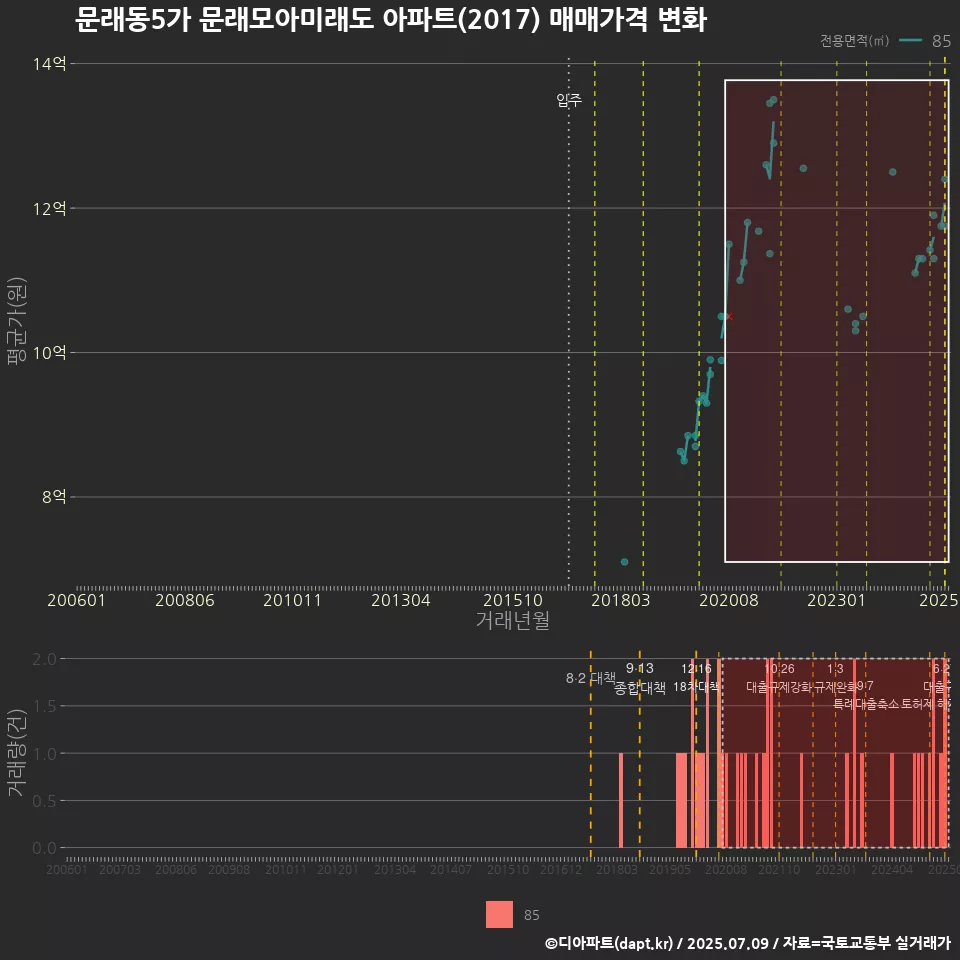Click 202404 on the volume chart x-axis
Screen dimensions: 960x960
click(x=892, y=869)
